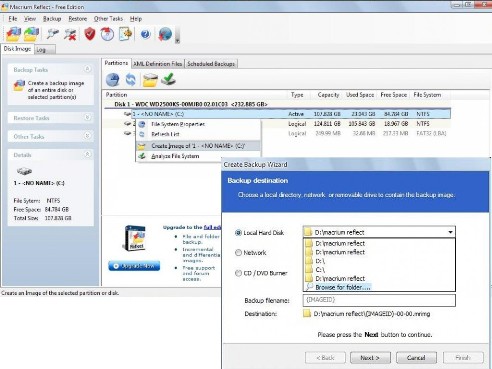Open the Other Tasks menu
492x369 pixels.
pyautogui.click(x=108, y=19)
